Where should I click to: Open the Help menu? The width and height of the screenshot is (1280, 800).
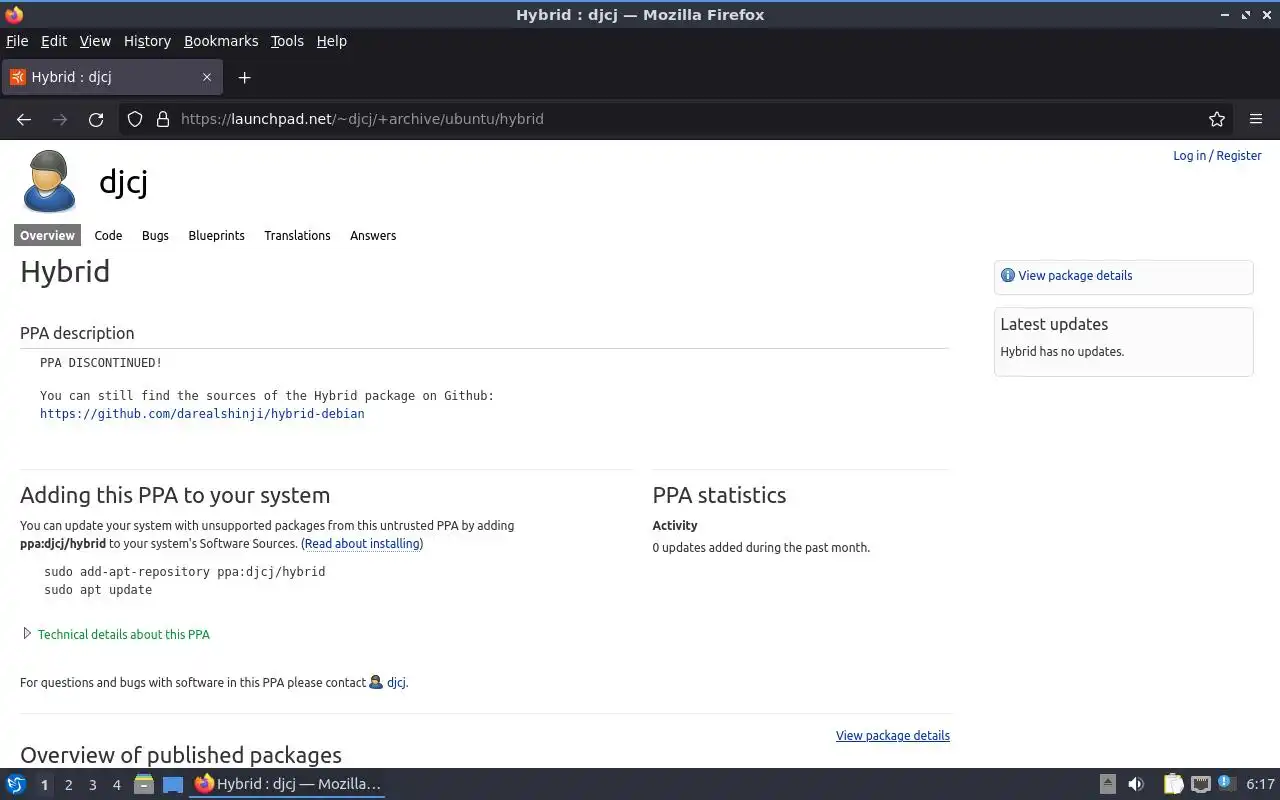(x=332, y=41)
